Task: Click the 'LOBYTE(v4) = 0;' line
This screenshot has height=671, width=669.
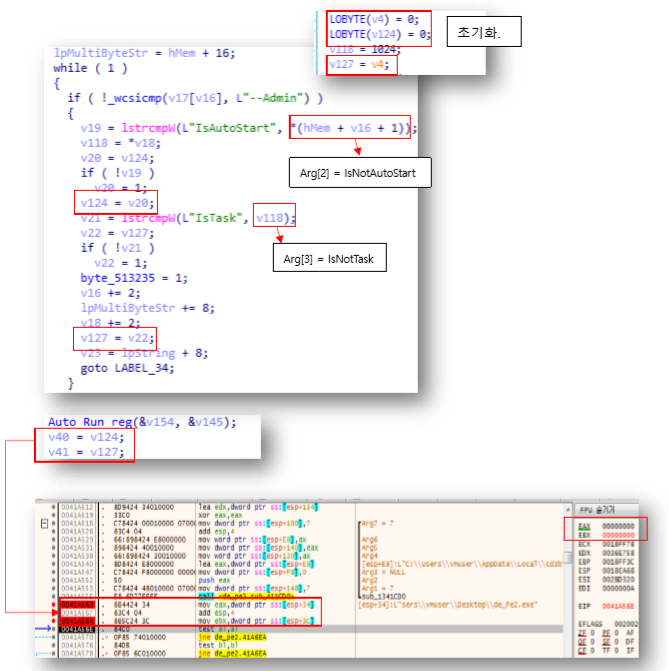Action: (x=374, y=19)
